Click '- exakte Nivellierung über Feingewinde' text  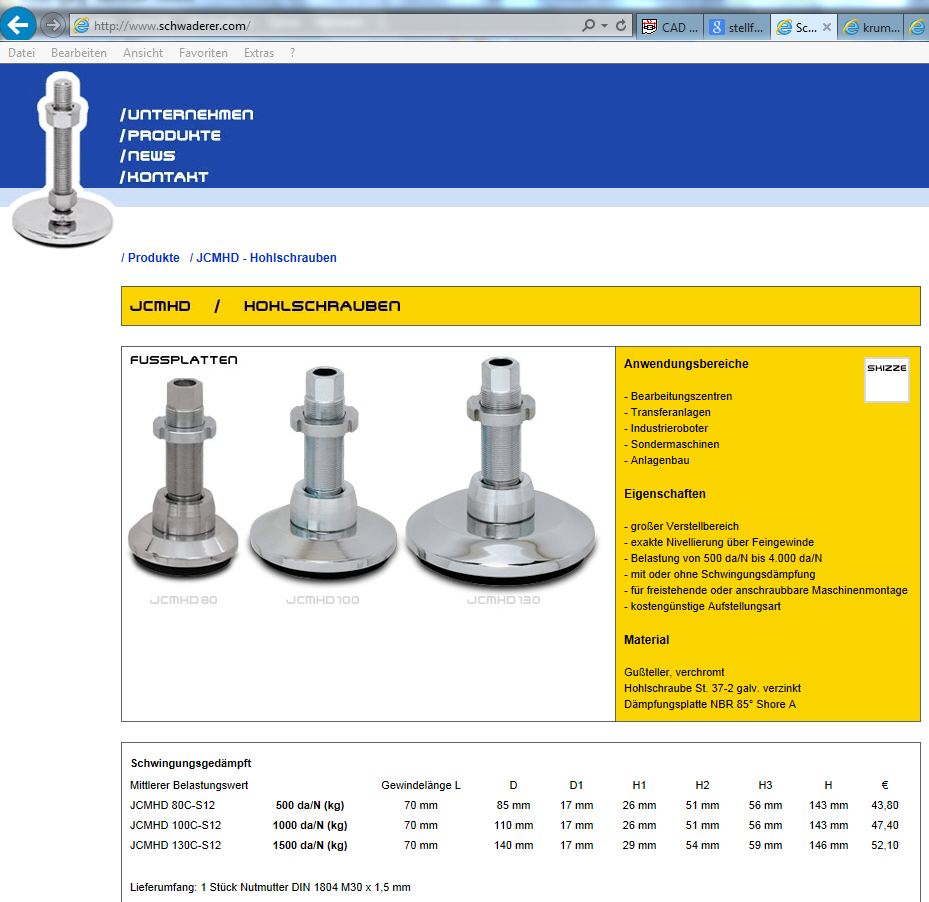719,542
